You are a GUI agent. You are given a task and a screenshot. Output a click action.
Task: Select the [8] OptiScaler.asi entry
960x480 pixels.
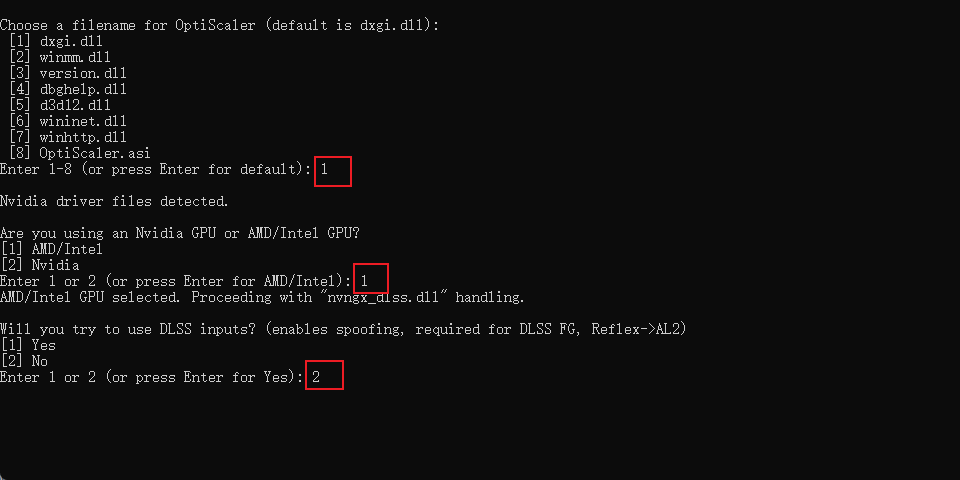[x=80, y=153]
